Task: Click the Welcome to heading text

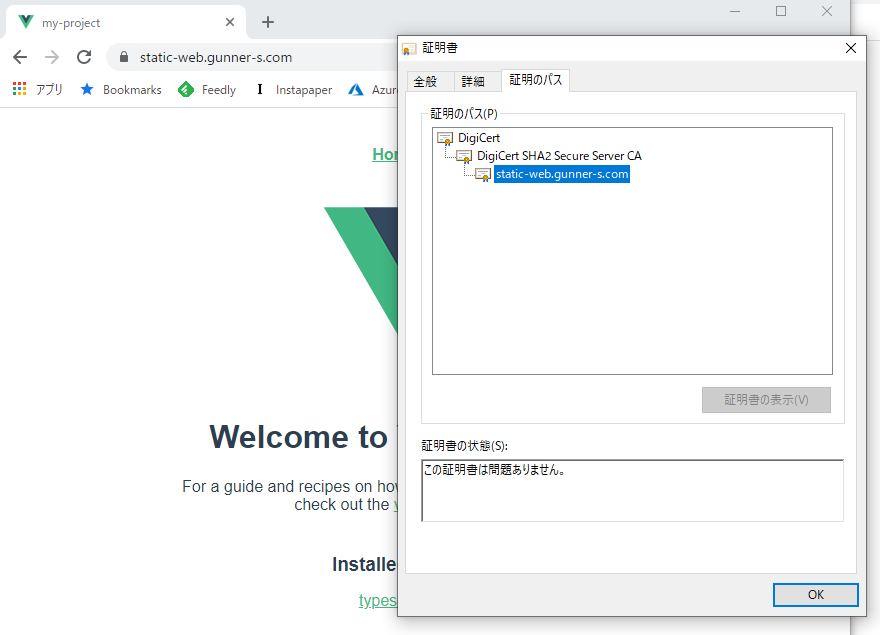Action: (x=299, y=437)
